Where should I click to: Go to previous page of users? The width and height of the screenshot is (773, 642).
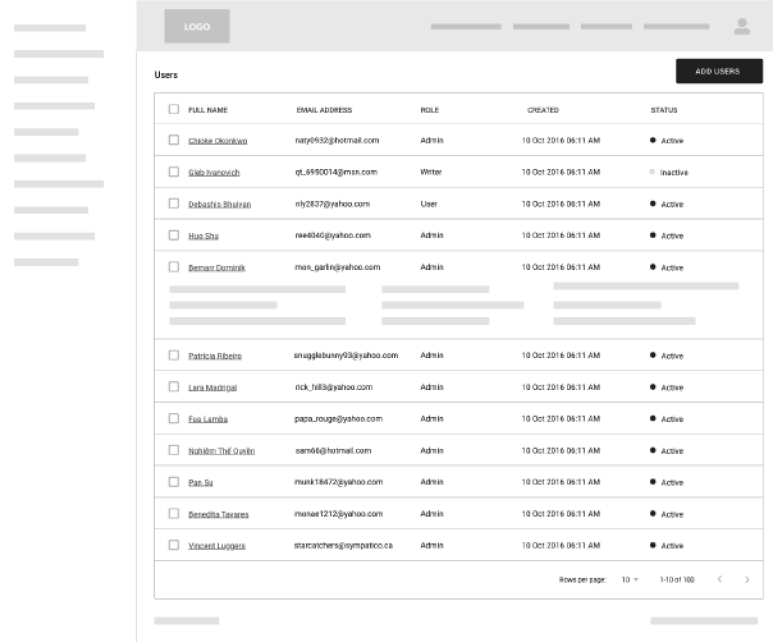coord(719,579)
